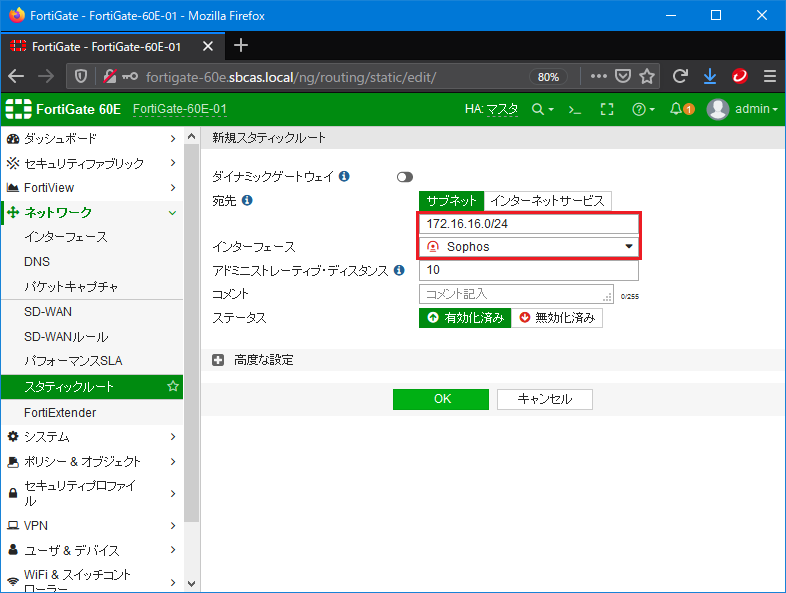Open the インターフェース sidebar item

click(x=92, y=237)
